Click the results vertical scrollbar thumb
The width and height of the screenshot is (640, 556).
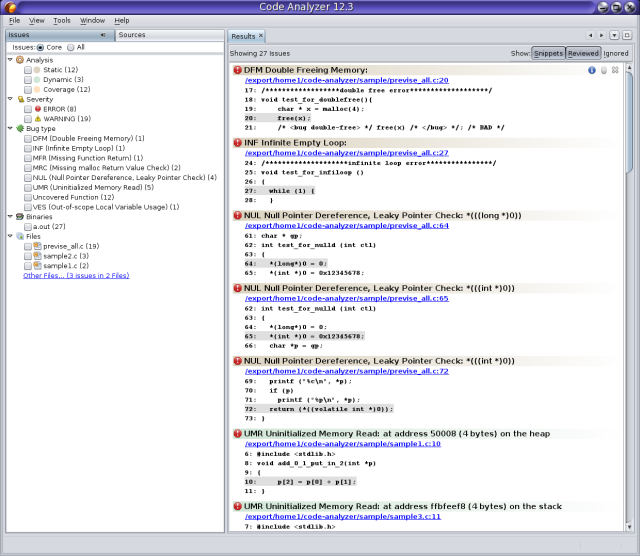click(629, 122)
